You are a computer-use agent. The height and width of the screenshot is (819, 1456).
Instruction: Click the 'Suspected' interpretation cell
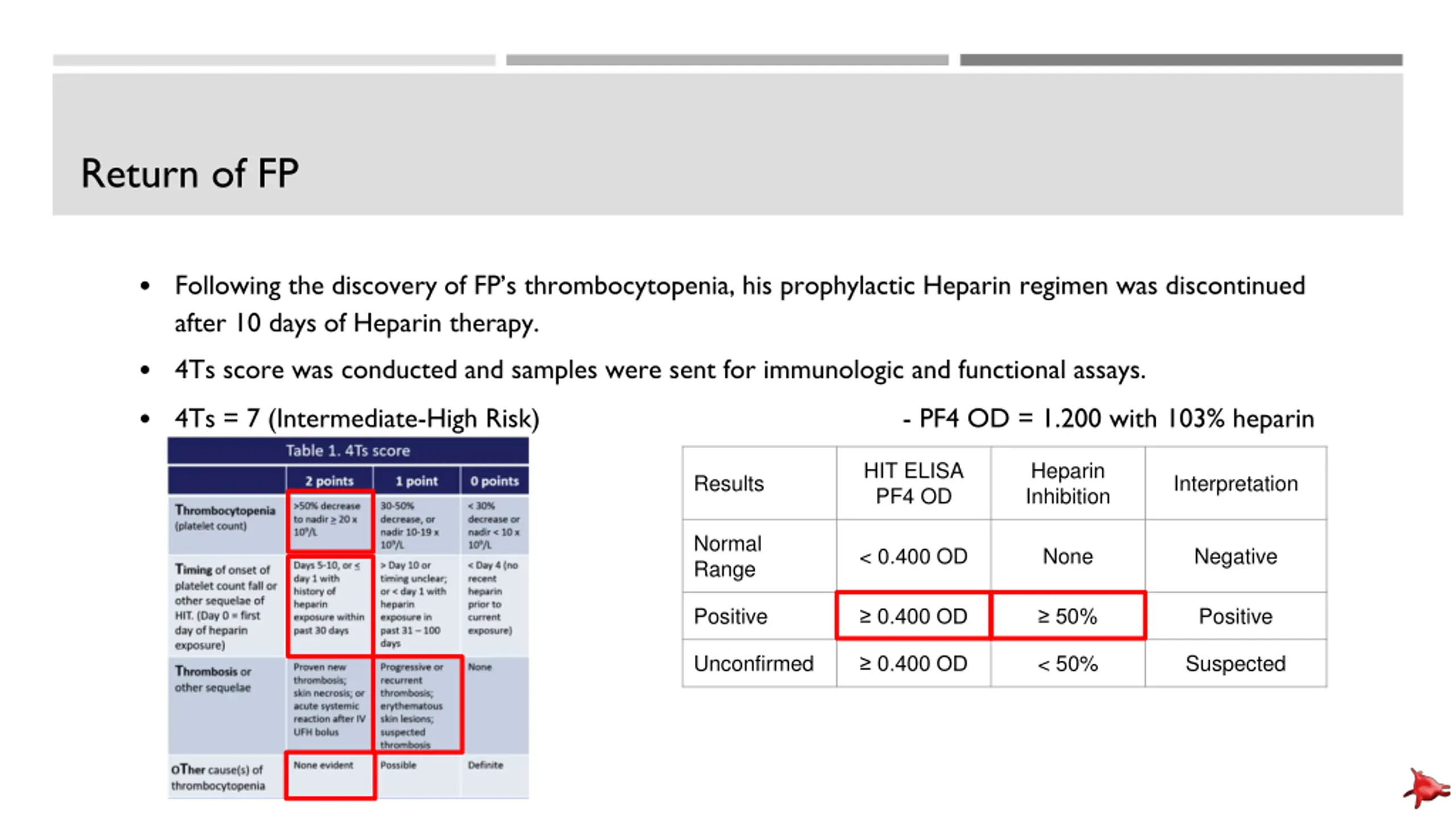point(1236,663)
